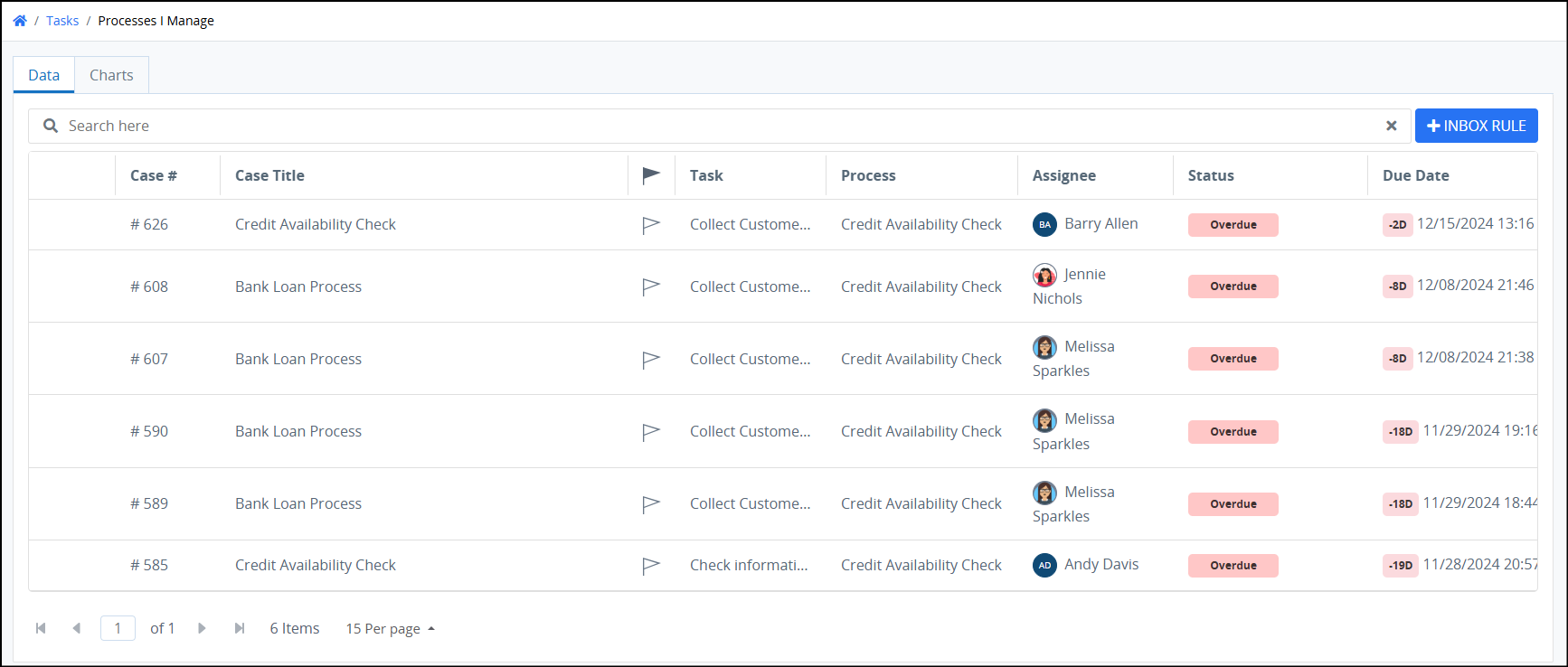1568x667 pixels.
Task: Click Jennie Nichols' avatar picture
Action: [x=1044, y=275]
